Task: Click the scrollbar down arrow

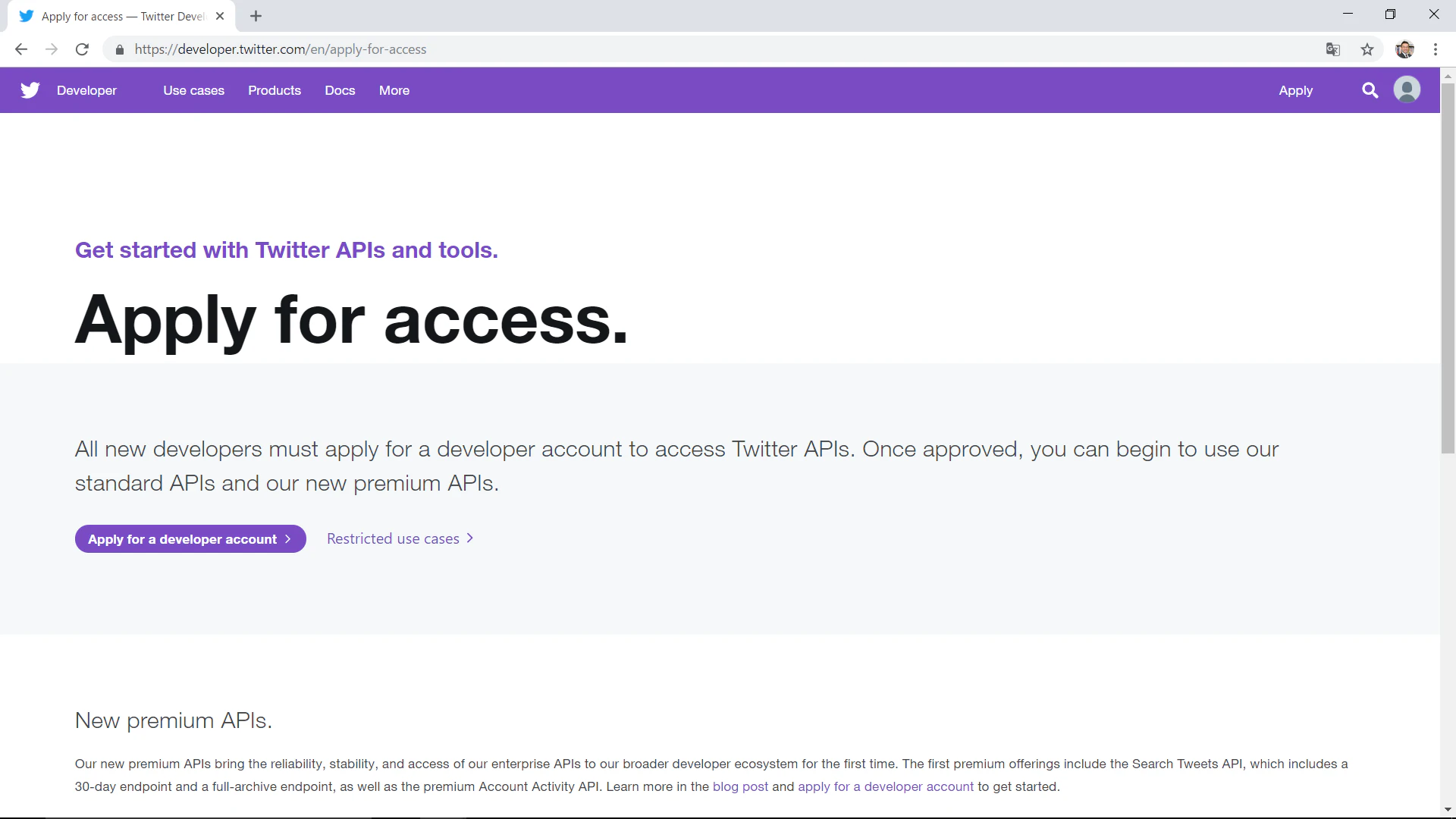Action: click(x=1448, y=810)
